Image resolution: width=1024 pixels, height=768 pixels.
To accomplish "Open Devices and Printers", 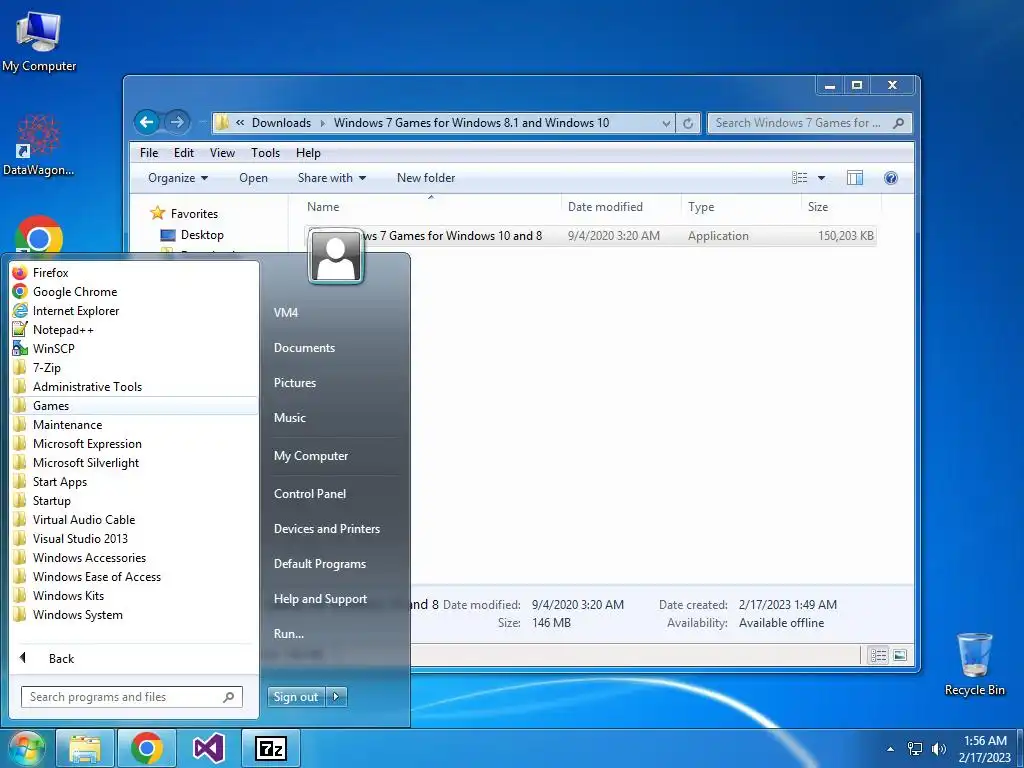I will pyautogui.click(x=327, y=528).
